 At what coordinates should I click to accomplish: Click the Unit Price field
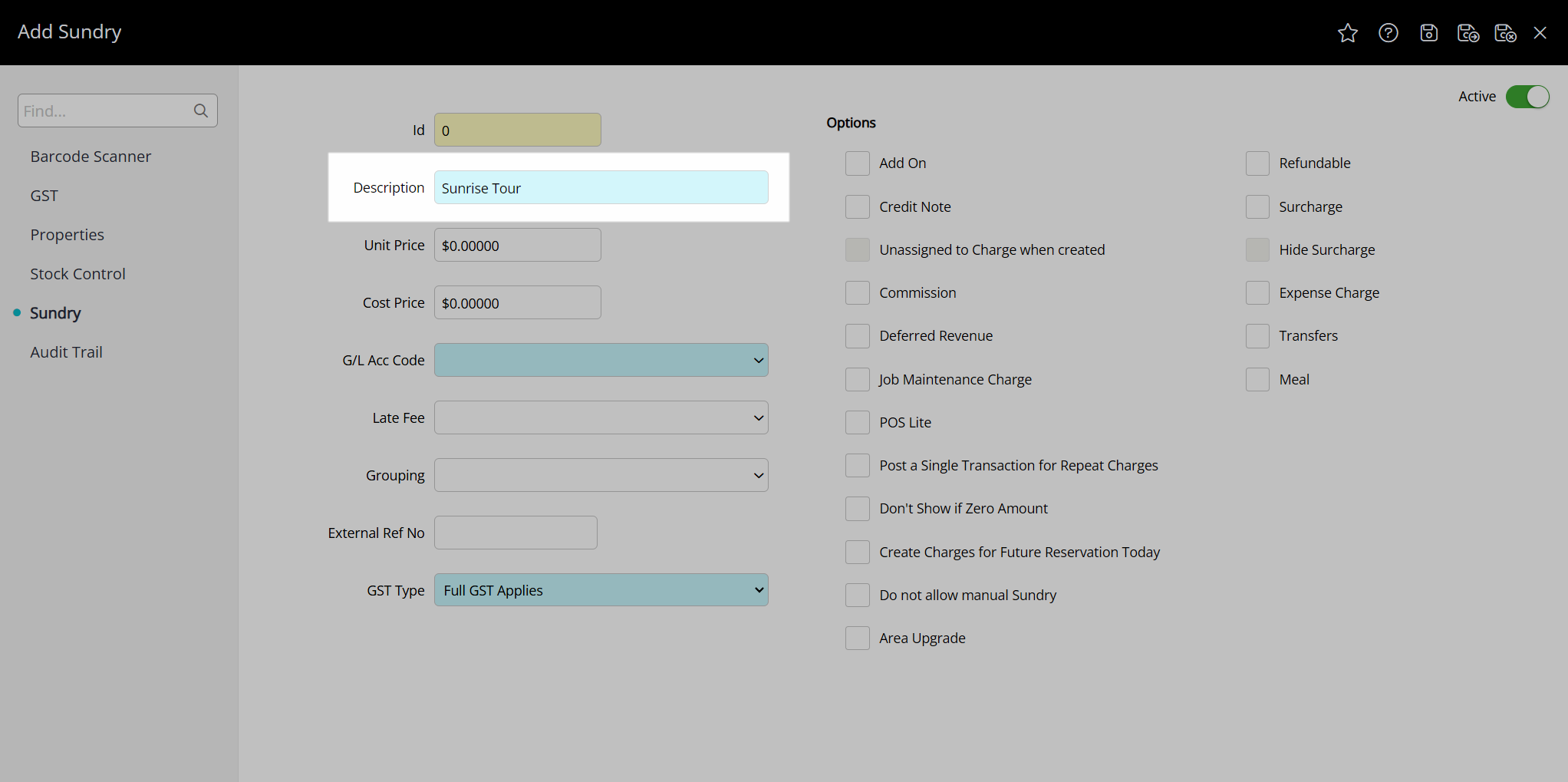(x=518, y=245)
